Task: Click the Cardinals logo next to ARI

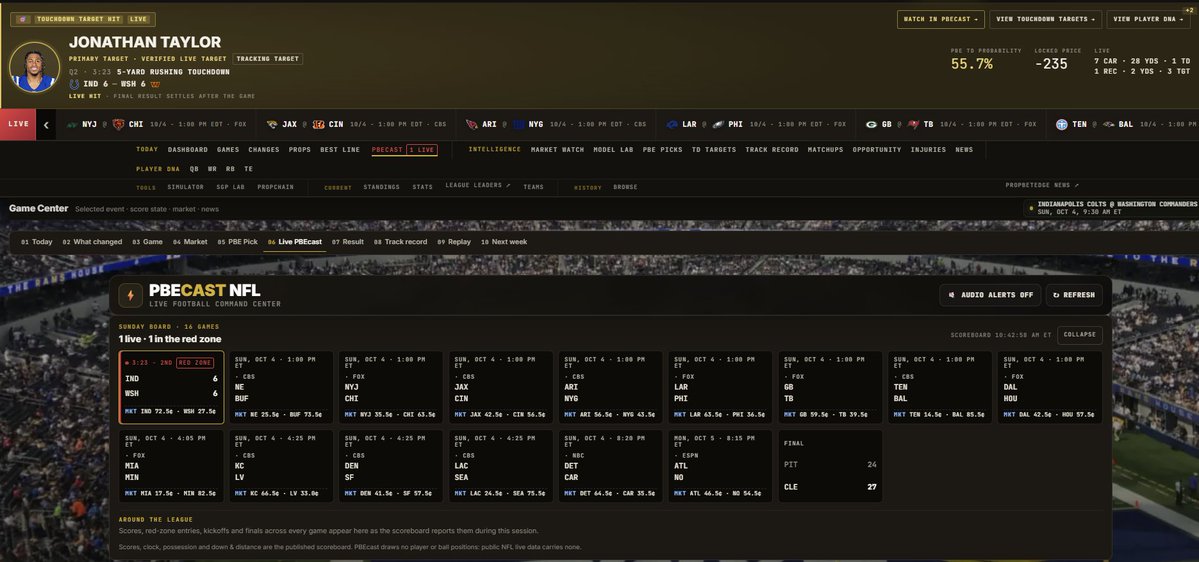Action: coord(472,125)
